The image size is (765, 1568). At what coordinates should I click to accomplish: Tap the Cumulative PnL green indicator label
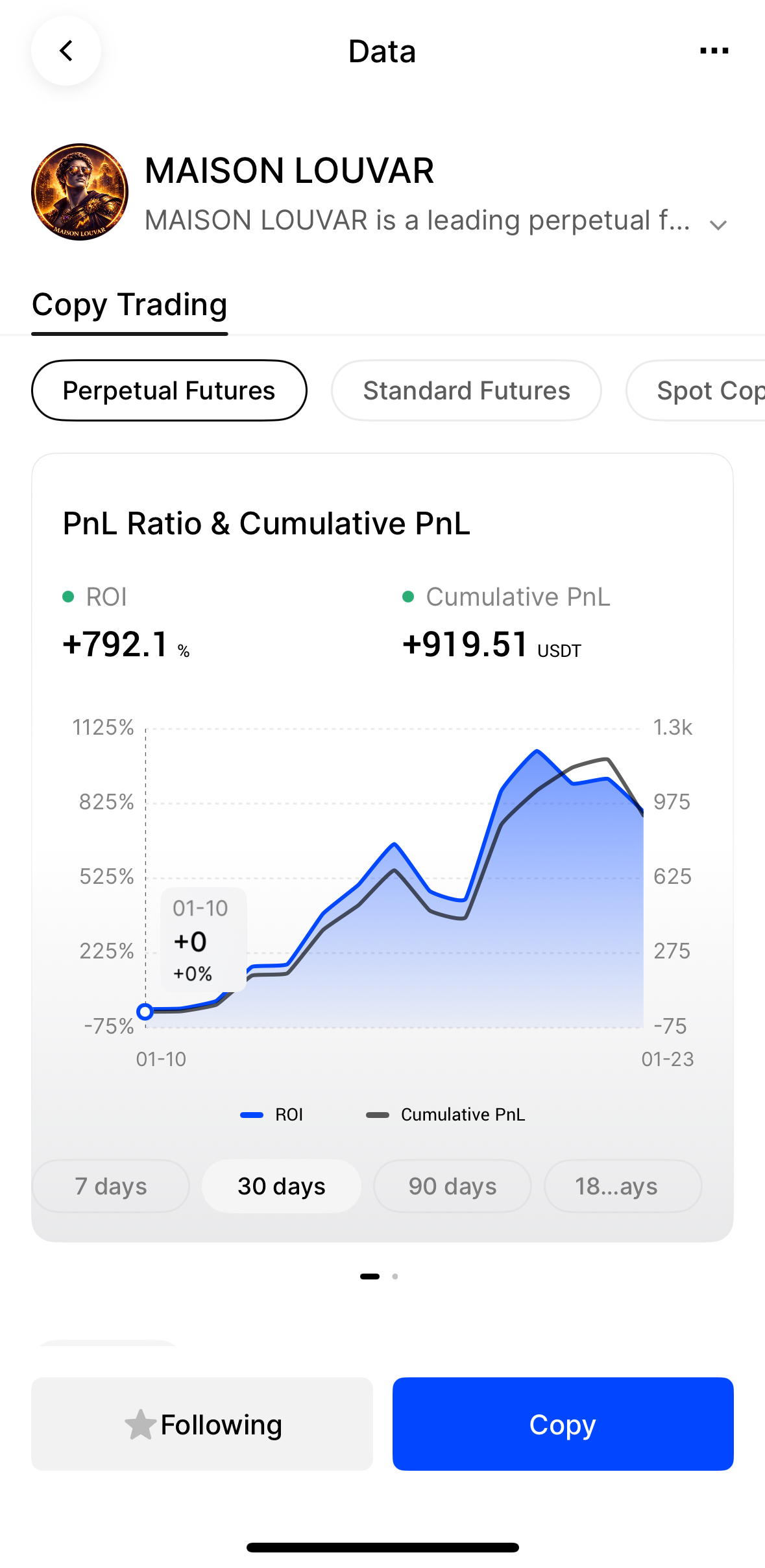[506, 597]
